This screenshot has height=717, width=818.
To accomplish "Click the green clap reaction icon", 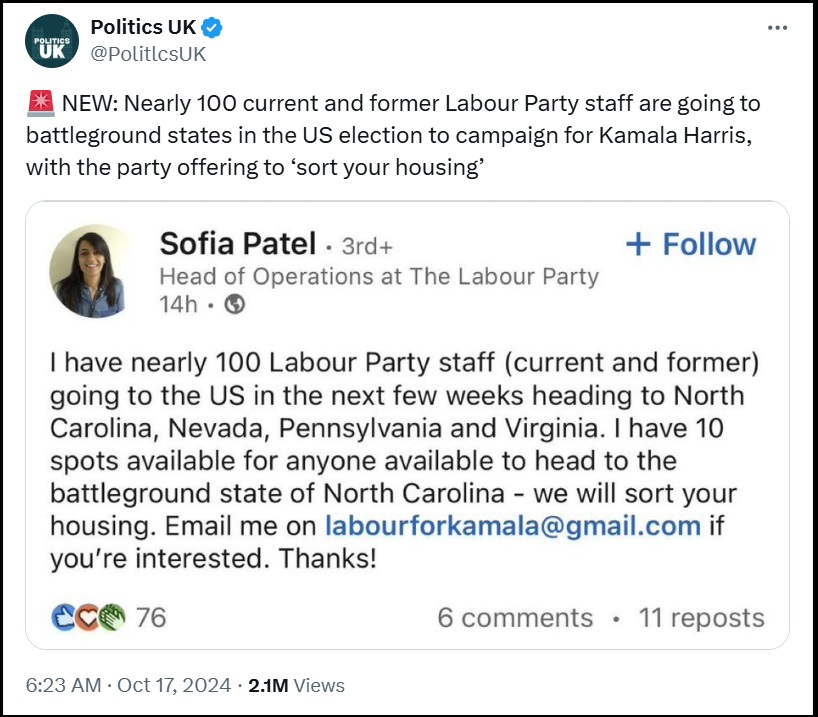I will click(111, 618).
